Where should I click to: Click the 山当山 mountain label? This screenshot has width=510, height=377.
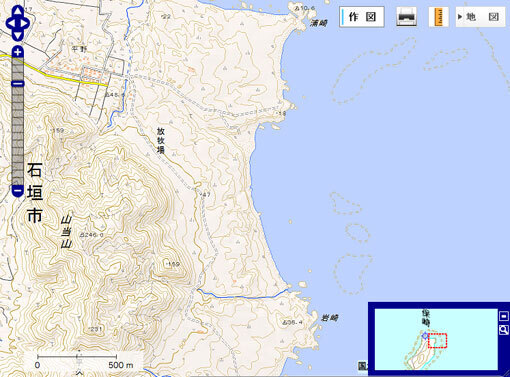click(x=66, y=232)
